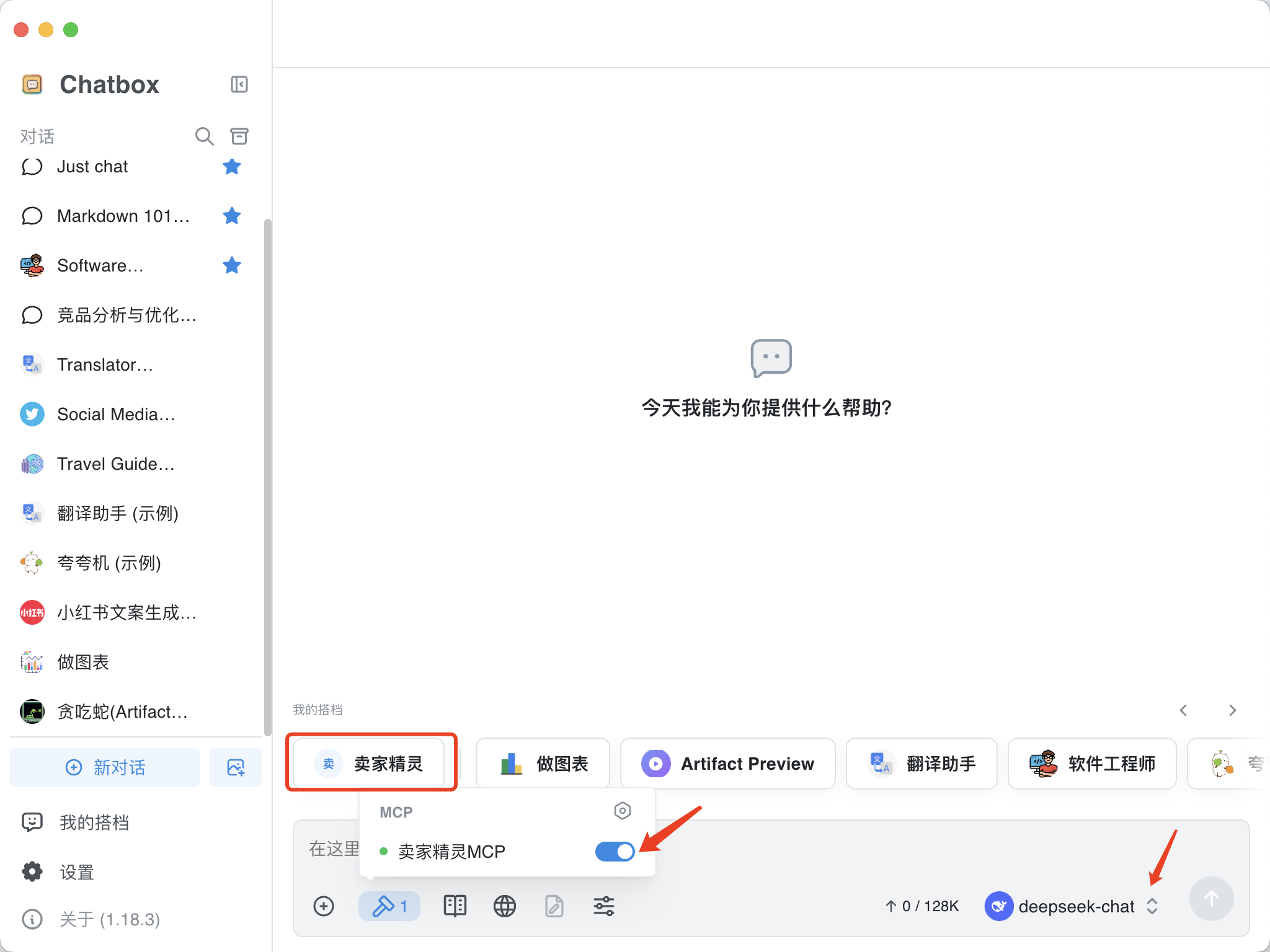Open the conversation settings sliders icon

(x=603, y=906)
